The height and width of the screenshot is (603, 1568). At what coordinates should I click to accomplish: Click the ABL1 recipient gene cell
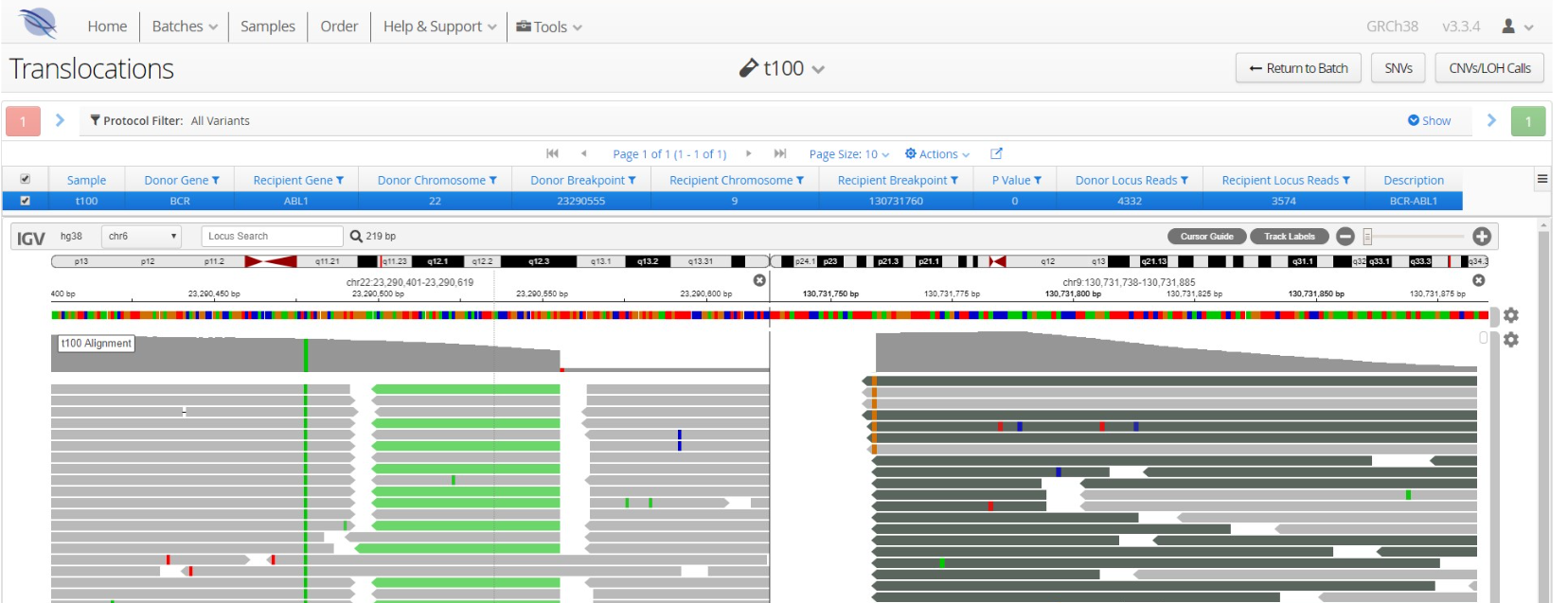pos(296,201)
